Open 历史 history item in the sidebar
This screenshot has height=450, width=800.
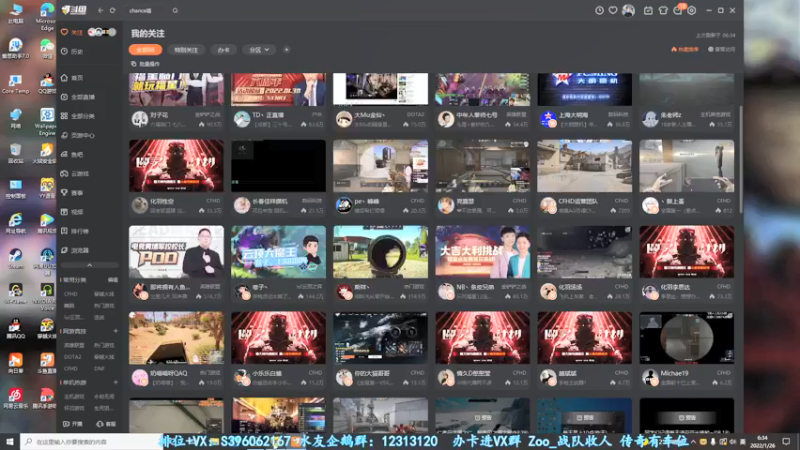72,52
